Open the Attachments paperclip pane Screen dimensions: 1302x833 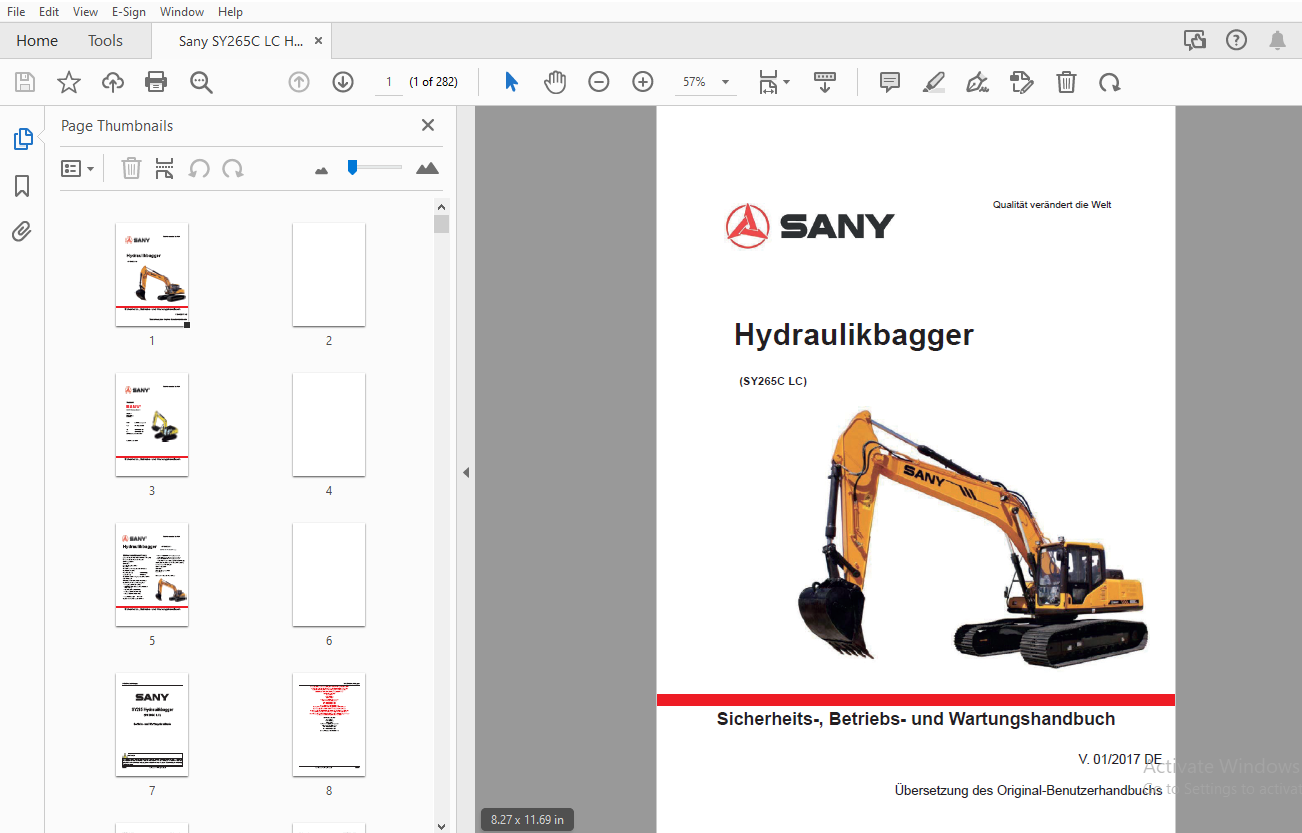point(22,232)
